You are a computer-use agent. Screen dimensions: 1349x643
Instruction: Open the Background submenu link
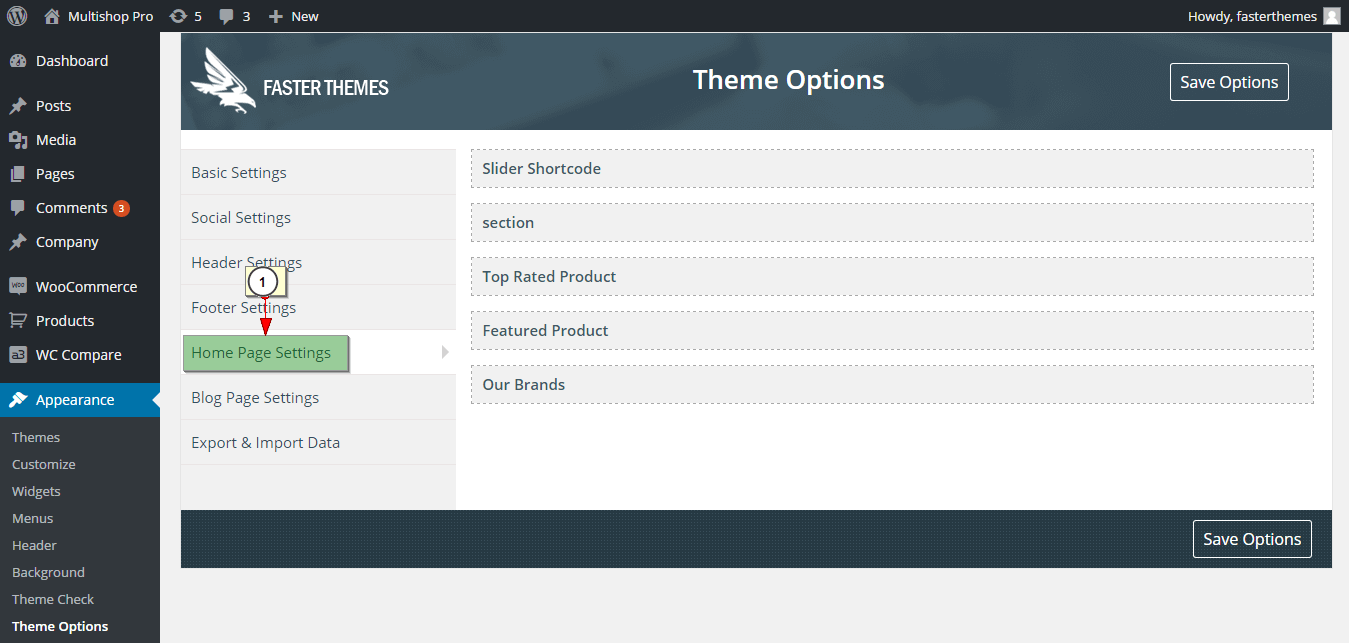pos(48,572)
